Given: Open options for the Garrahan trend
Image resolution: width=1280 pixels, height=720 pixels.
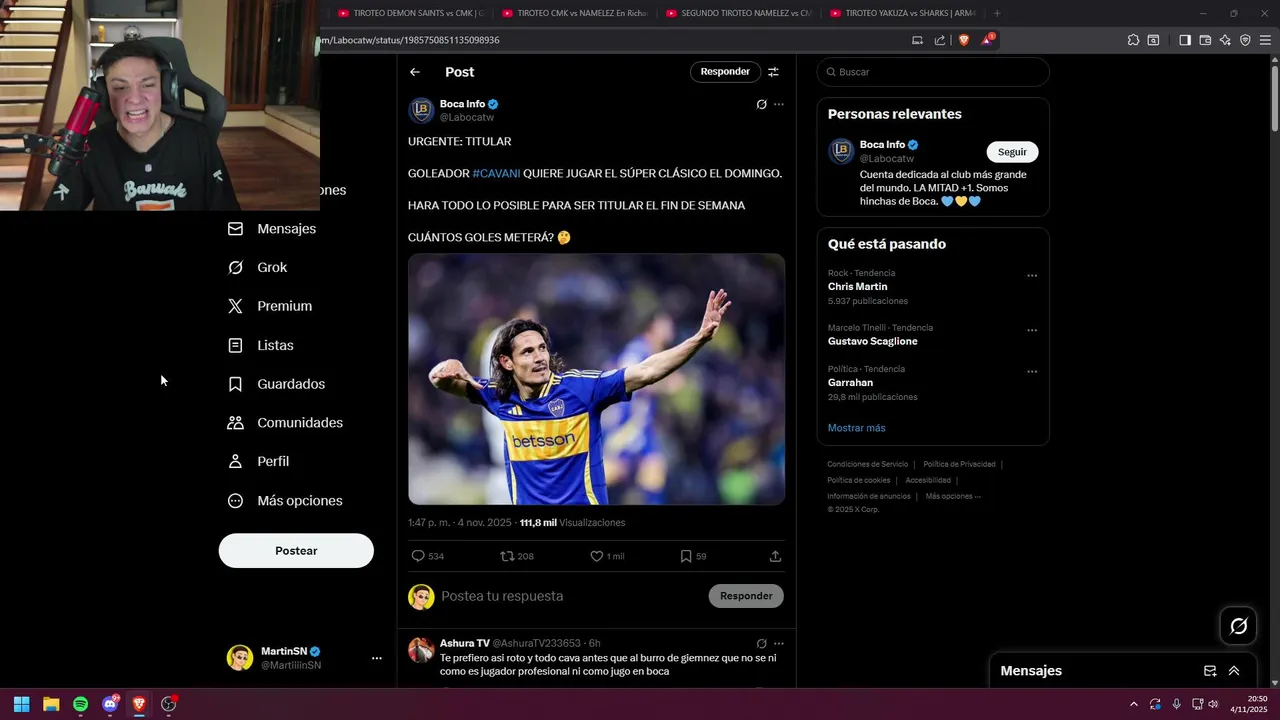Looking at the screenshot, I should (1032, 372).
